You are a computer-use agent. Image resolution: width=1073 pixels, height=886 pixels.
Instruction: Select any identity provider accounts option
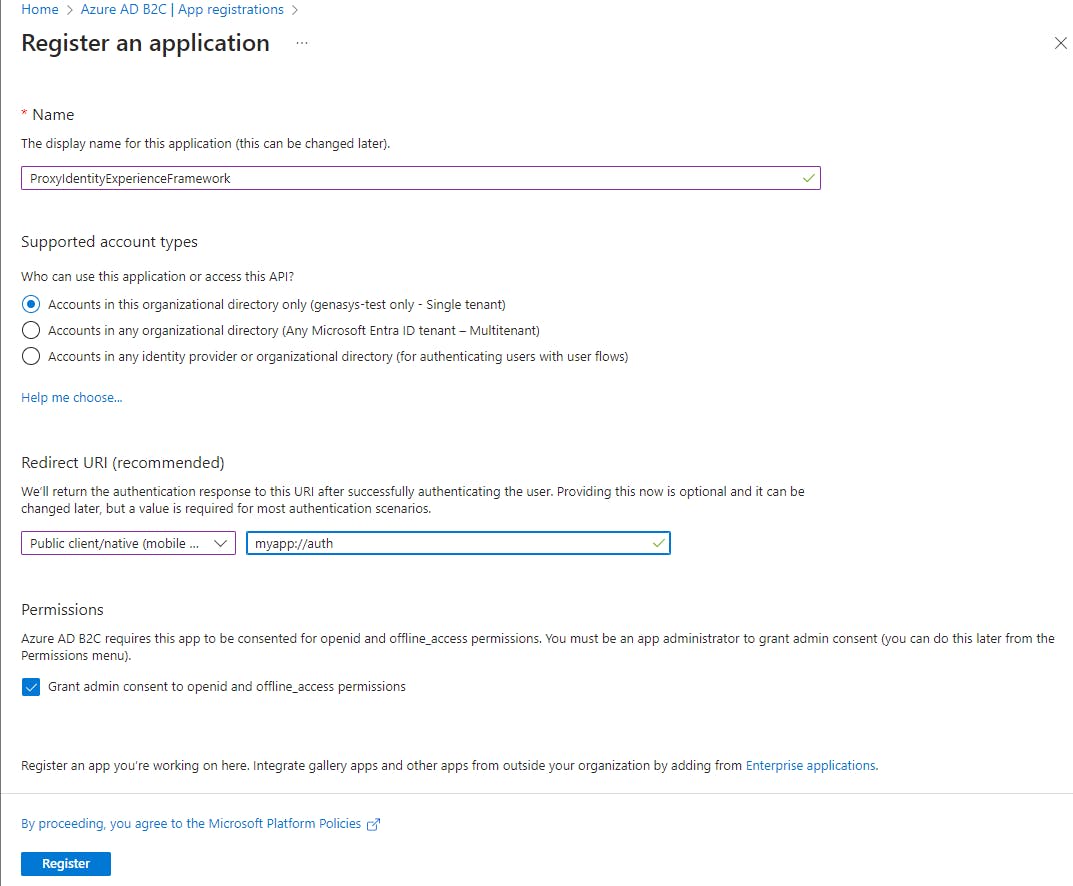tap(31, 356)
